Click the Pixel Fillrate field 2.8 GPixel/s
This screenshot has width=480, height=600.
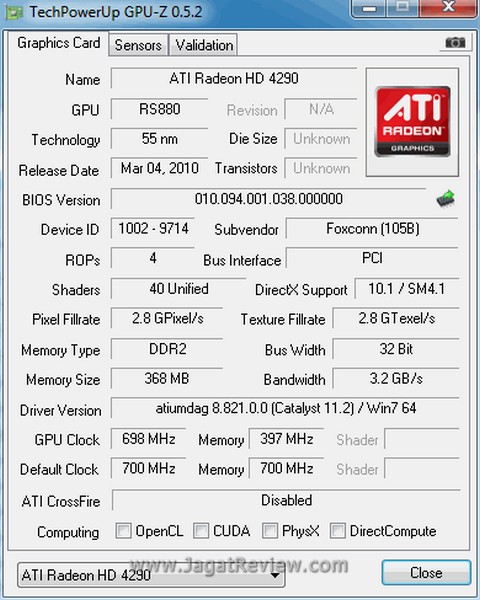click(167, 318)
